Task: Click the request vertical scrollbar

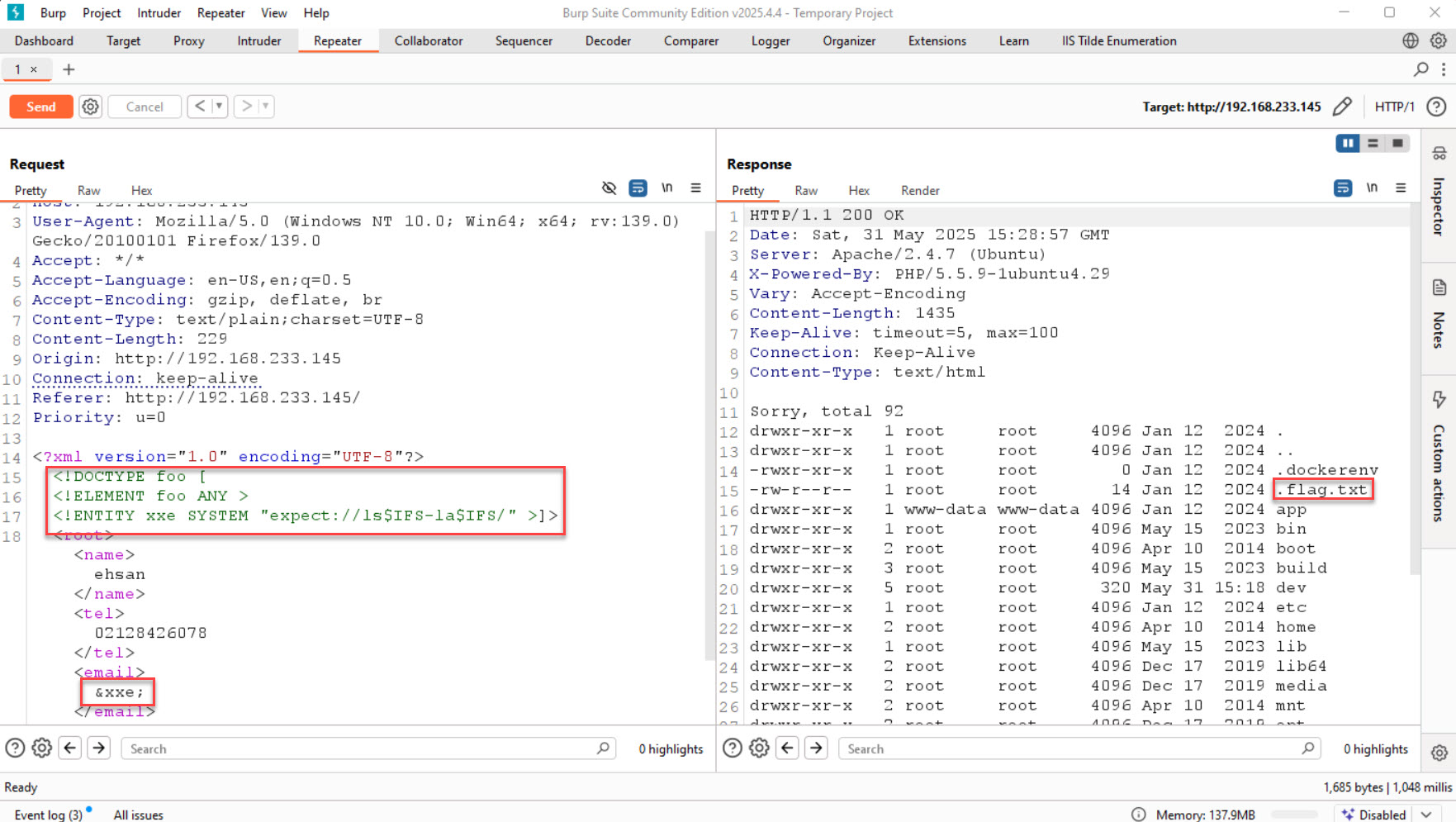Action: point(709,446)
